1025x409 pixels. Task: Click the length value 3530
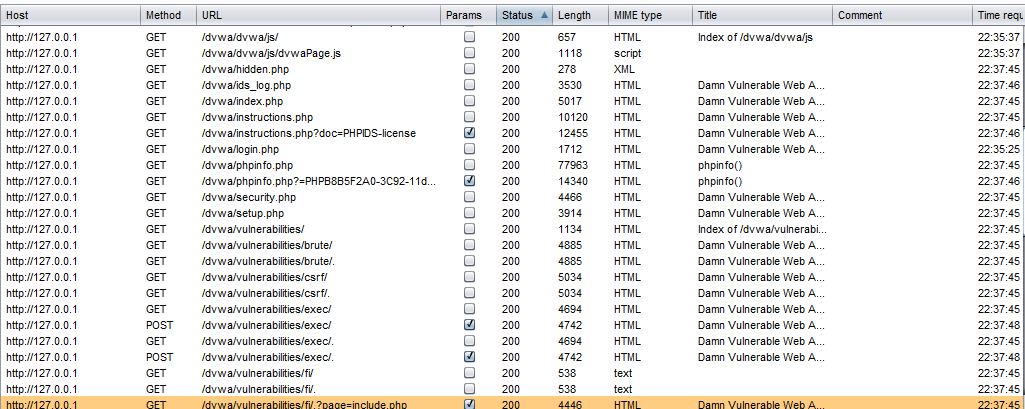click(x=570, y=85)
